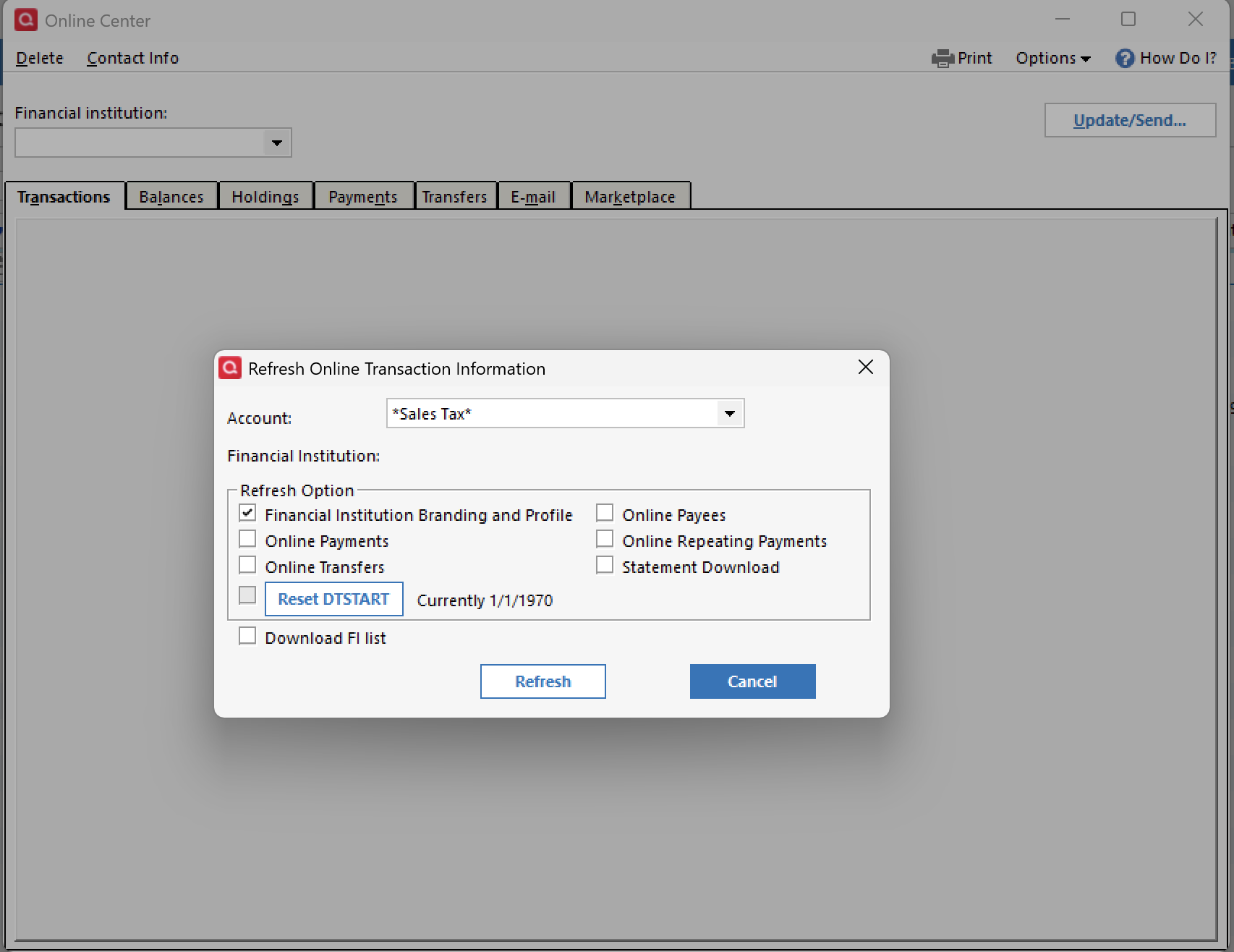
Task: Switch to the Marketplace tab
Action: (630, 197)
